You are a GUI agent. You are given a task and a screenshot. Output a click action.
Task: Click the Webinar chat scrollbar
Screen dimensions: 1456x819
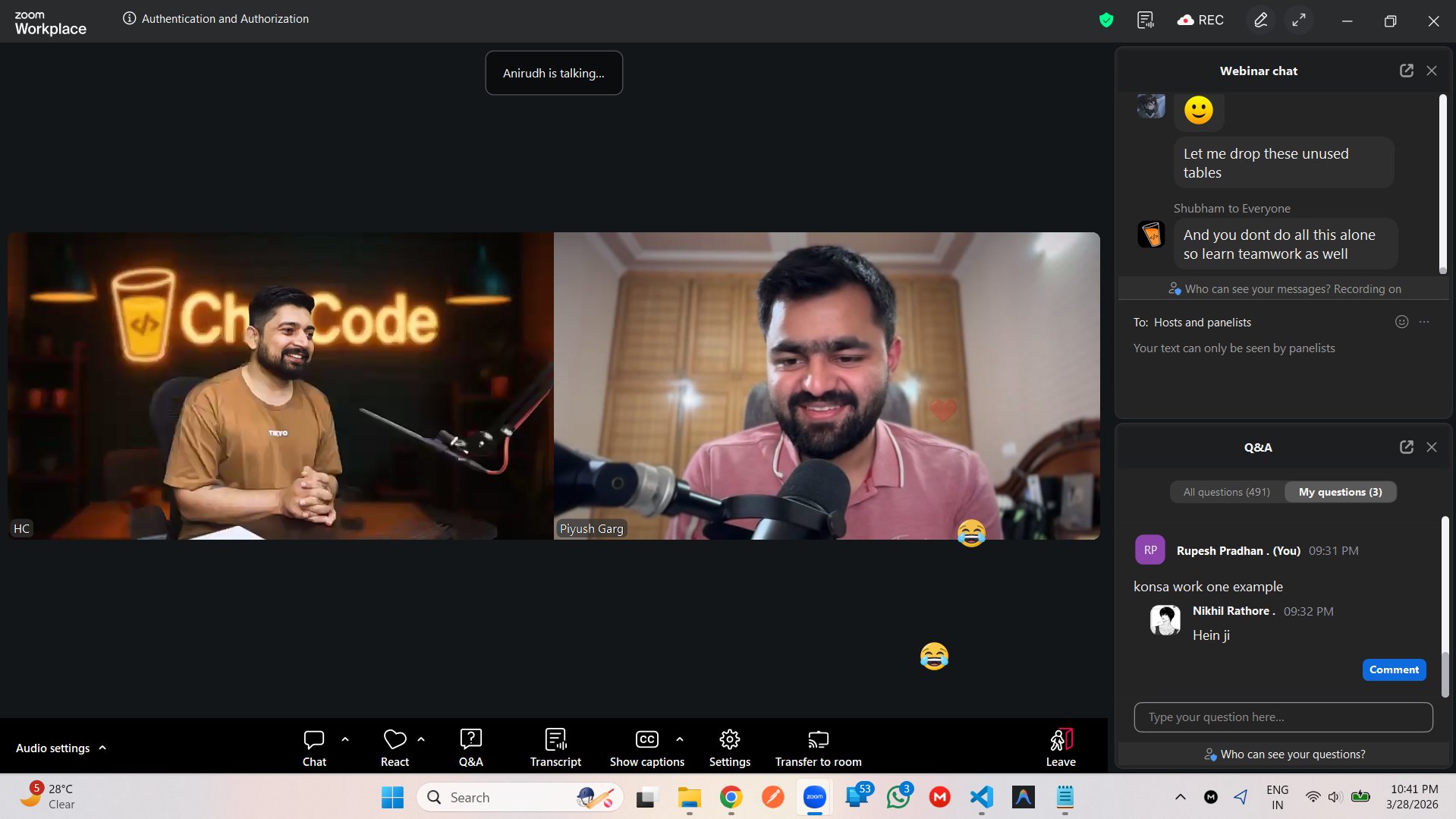[x=1442, y=183]
